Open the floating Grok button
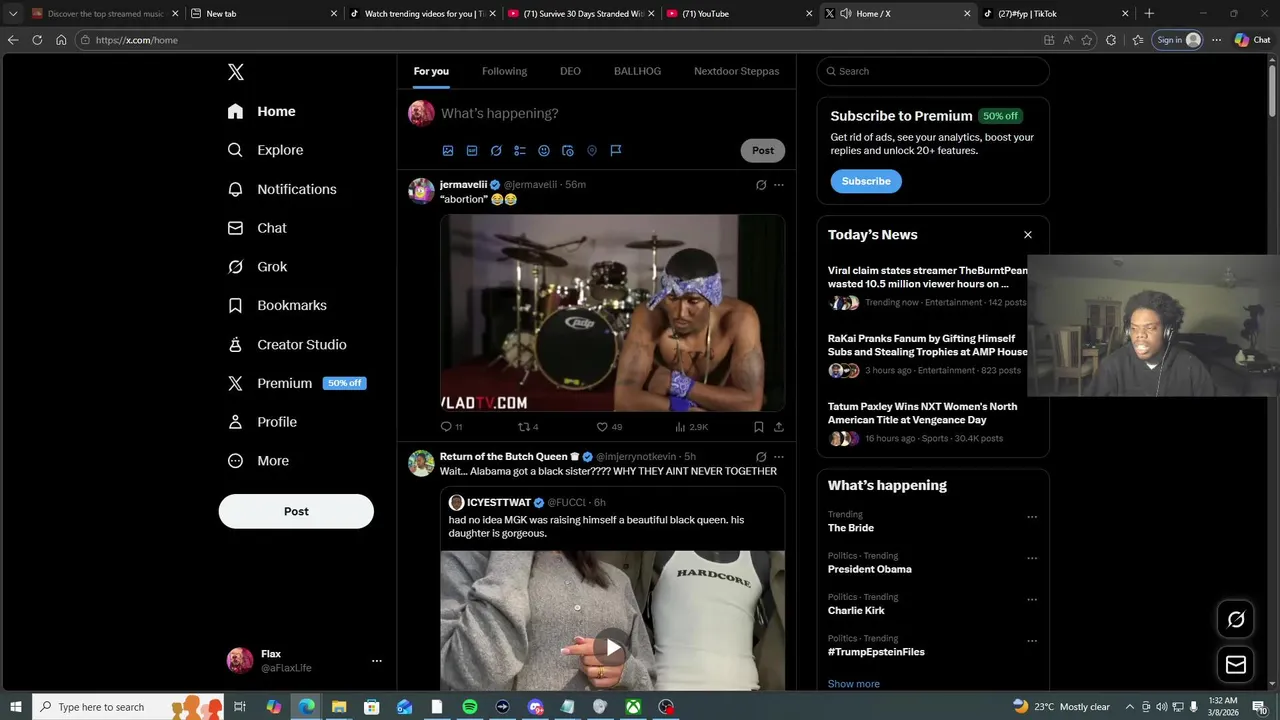This screenshot has width=1280, height=720. click(1236, 620)
